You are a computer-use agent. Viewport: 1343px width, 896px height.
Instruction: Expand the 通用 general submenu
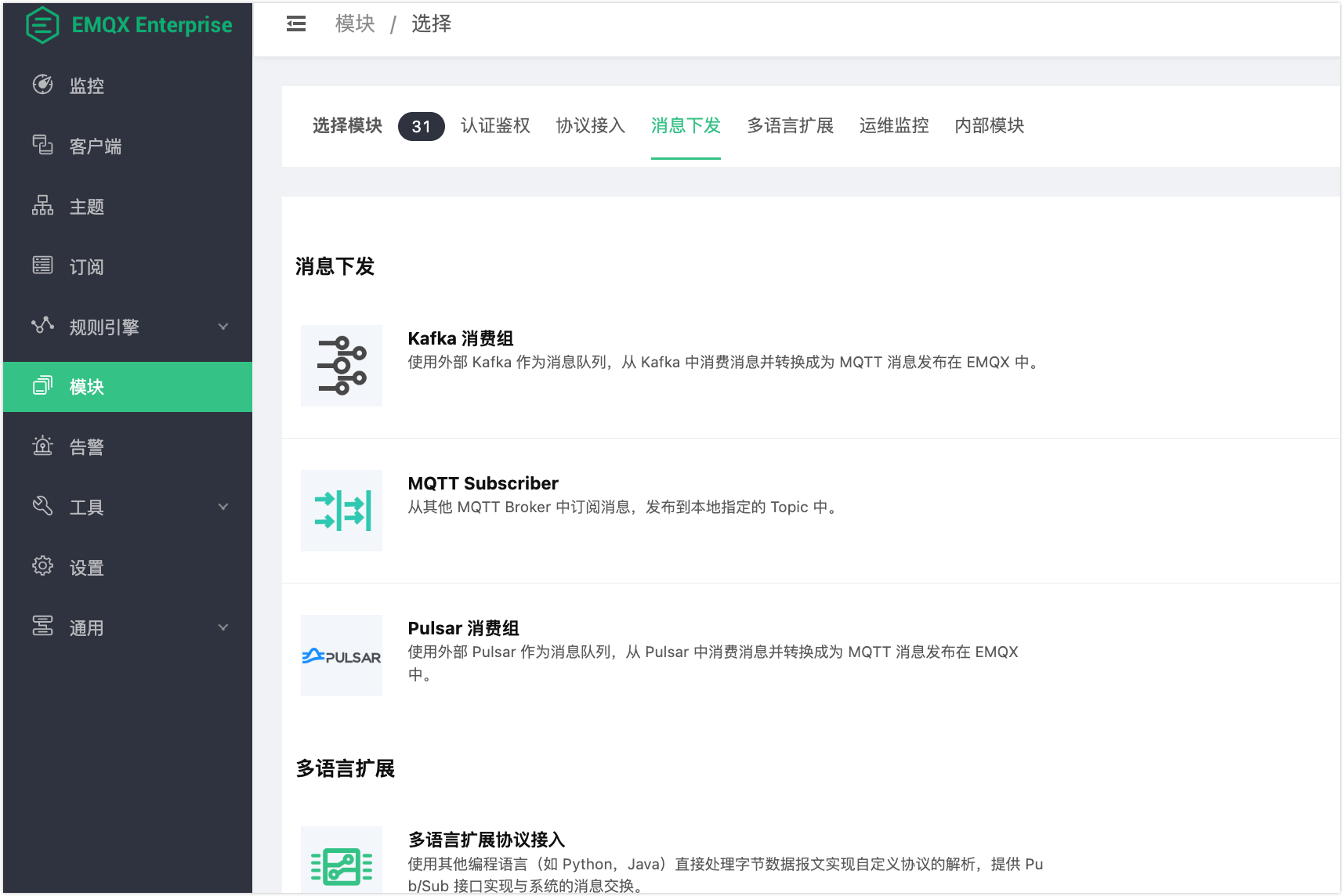pos(128,628)
